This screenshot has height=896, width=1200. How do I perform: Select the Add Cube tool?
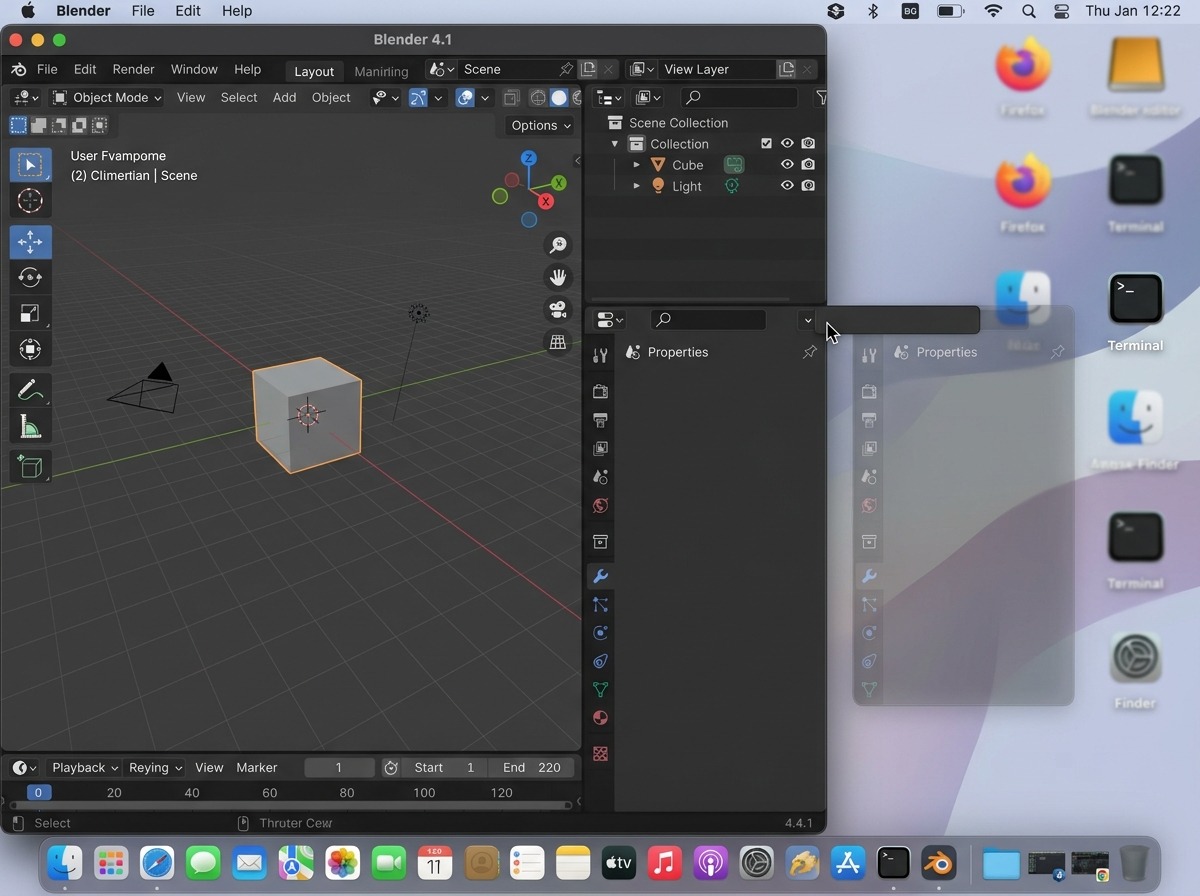tap(30, 467)
